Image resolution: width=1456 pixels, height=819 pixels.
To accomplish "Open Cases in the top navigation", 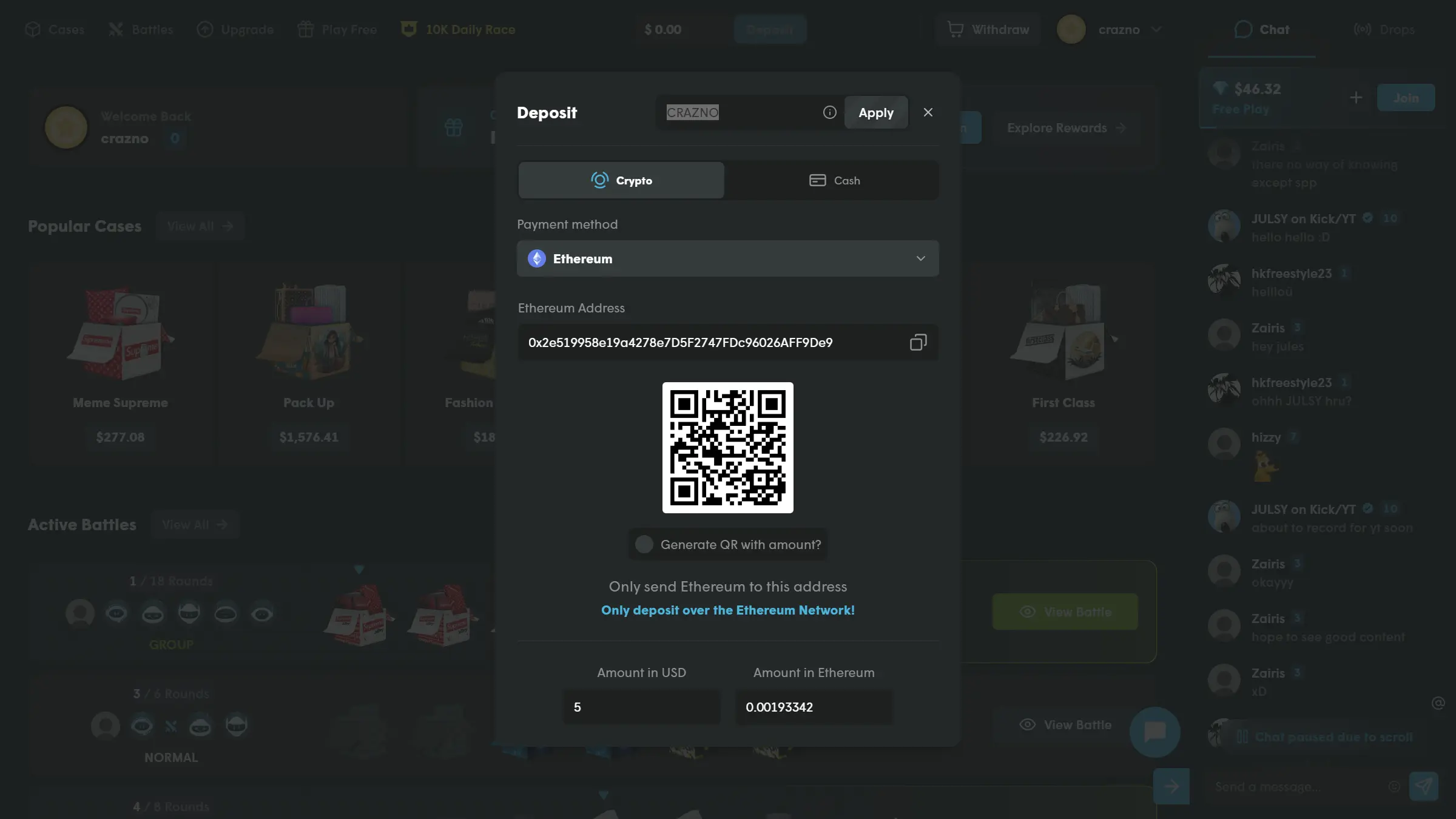I will 55,29.
